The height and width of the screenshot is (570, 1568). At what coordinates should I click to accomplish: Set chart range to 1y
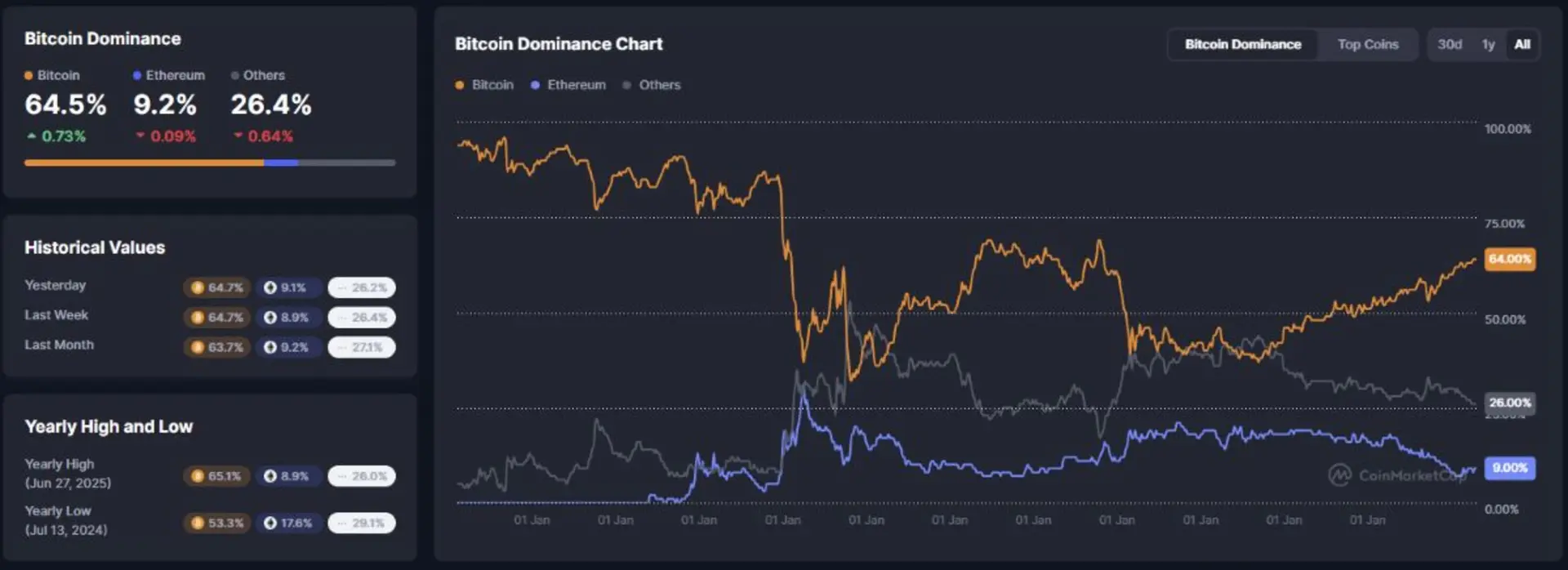1488,44
